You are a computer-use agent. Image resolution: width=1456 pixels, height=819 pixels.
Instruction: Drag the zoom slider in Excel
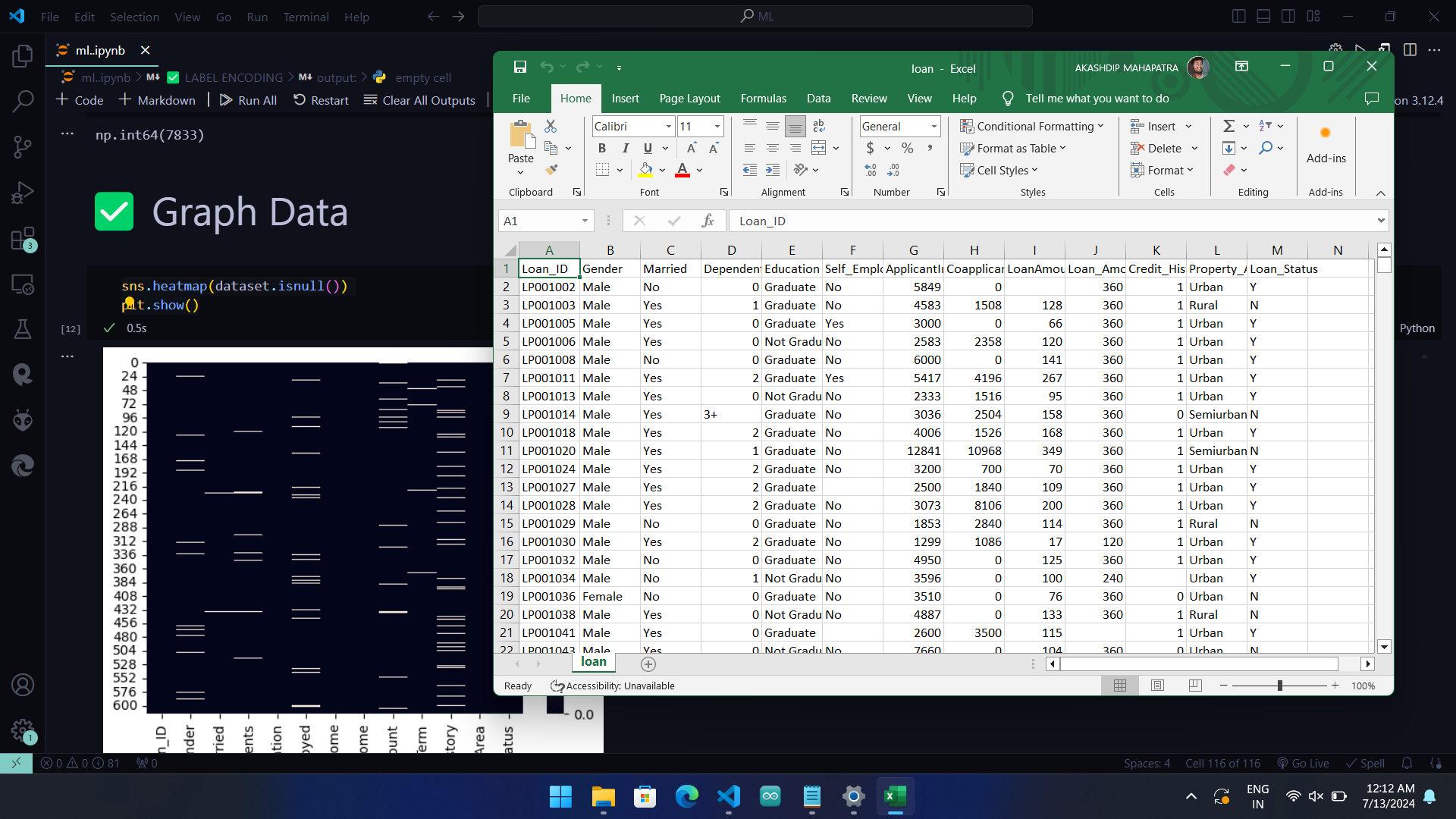coord(1279,686)
